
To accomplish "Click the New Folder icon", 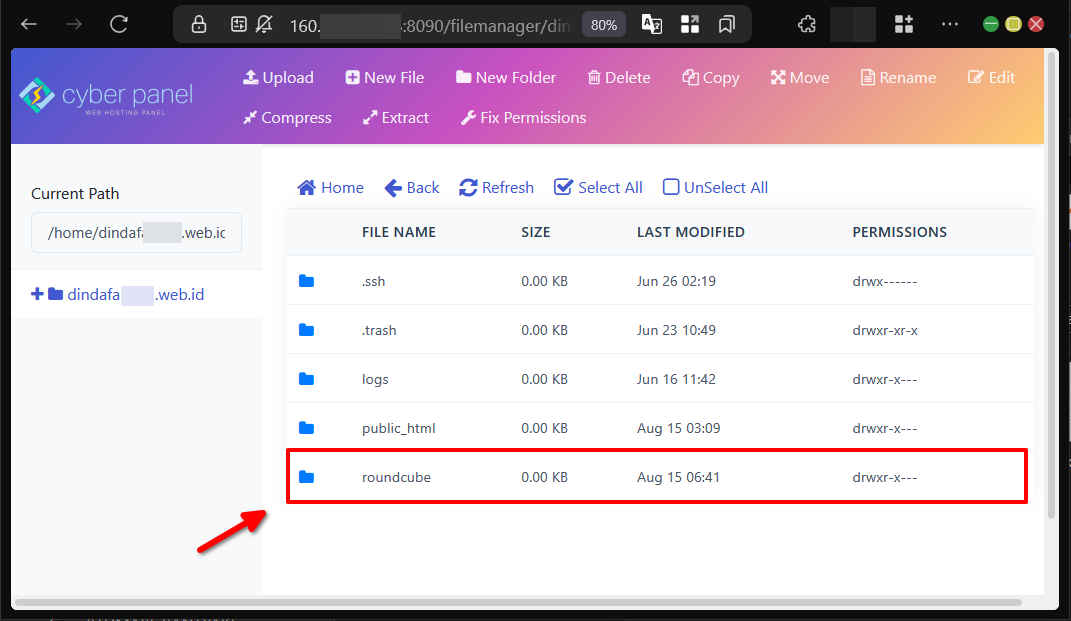I will point(463,78).
